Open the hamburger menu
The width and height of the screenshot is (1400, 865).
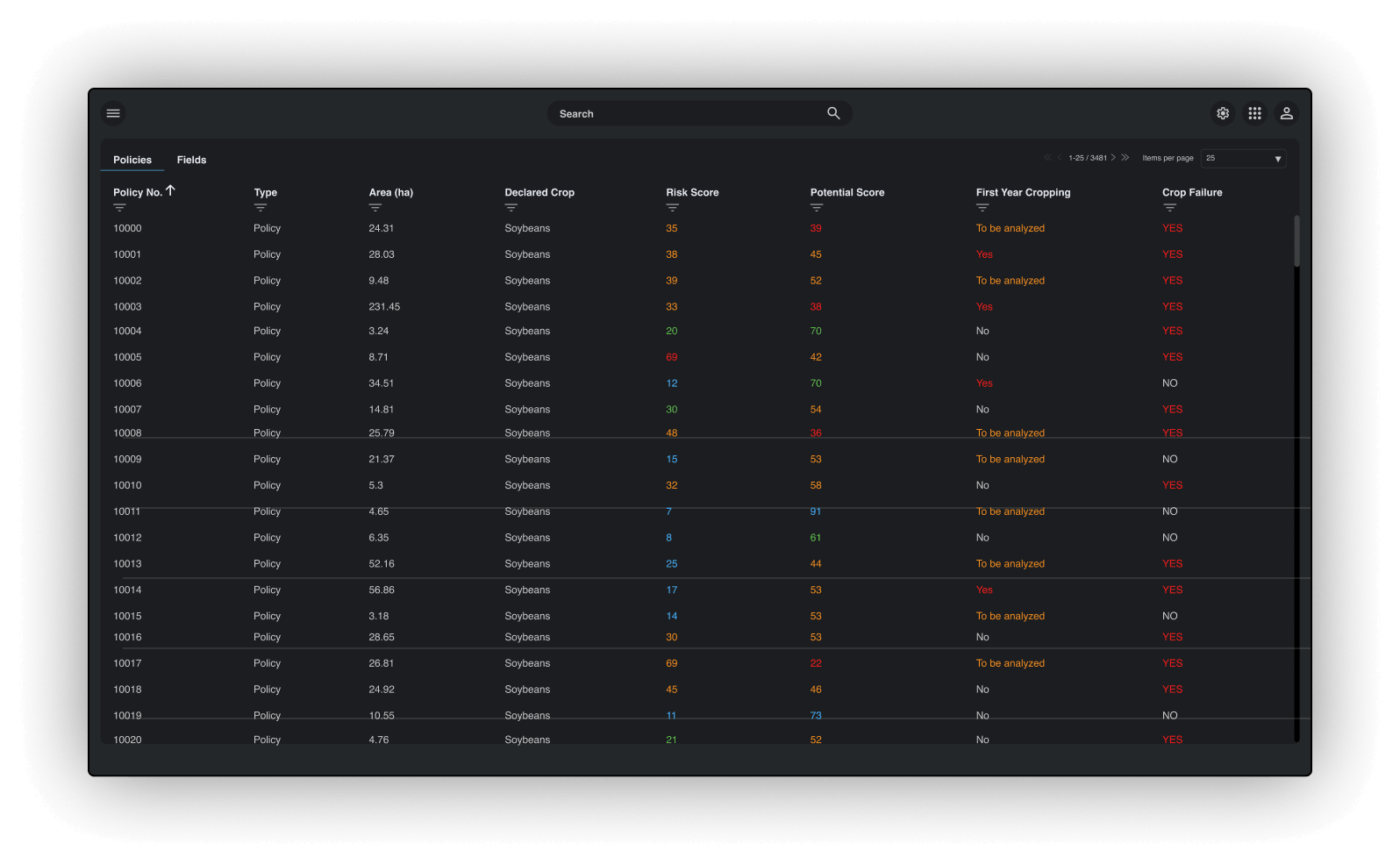coord(113,113)
